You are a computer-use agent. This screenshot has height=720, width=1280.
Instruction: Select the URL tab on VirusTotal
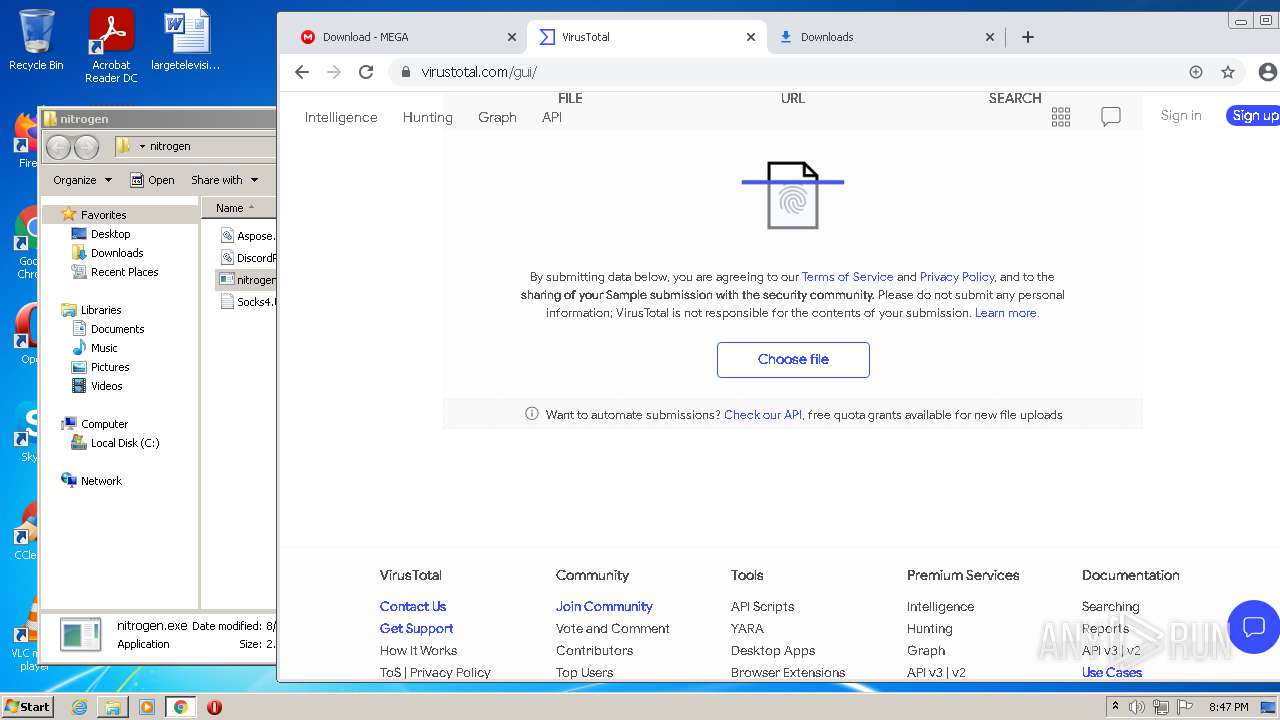pos(793,98)
